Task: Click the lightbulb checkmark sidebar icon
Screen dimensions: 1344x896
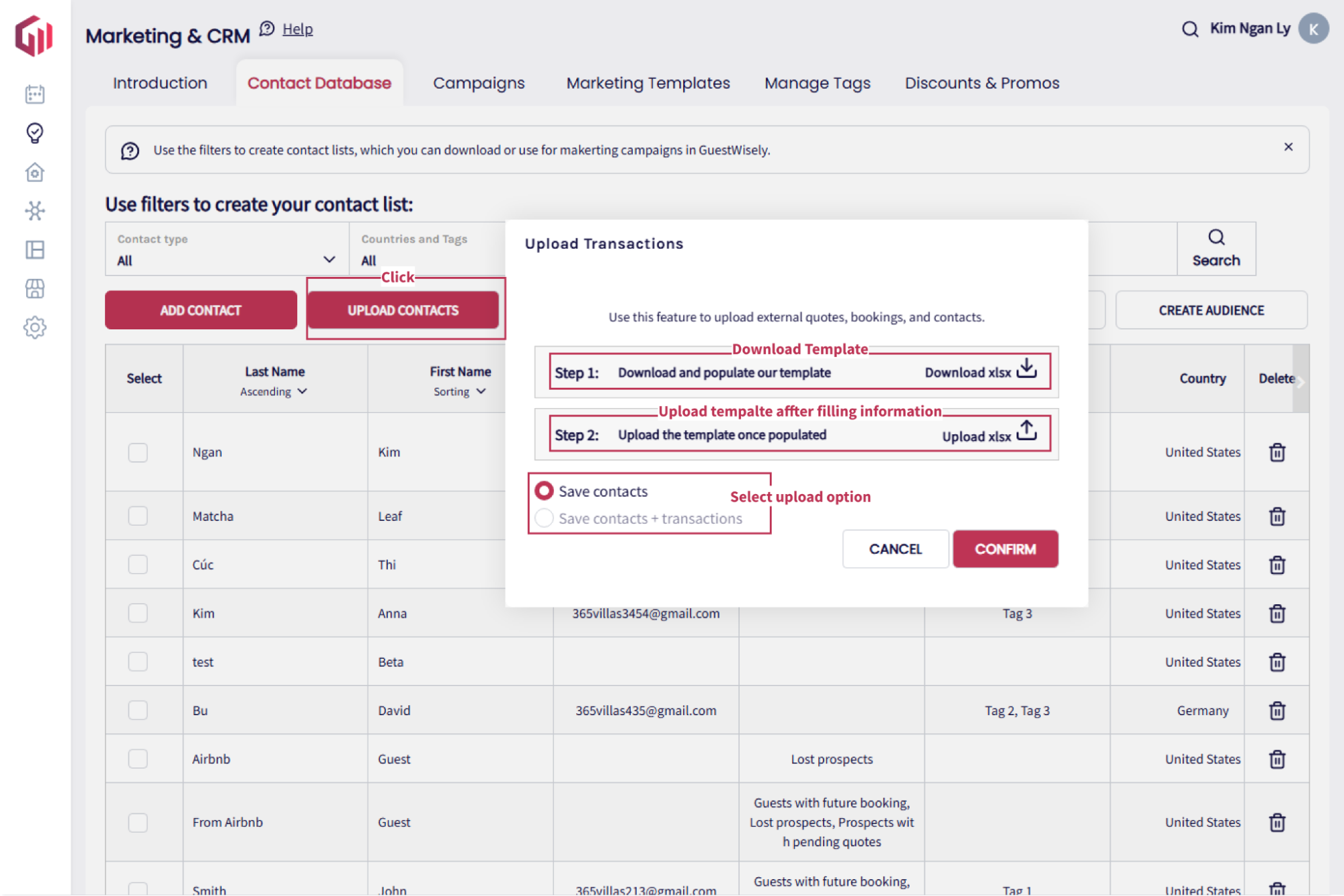Action: pos(35,133)
